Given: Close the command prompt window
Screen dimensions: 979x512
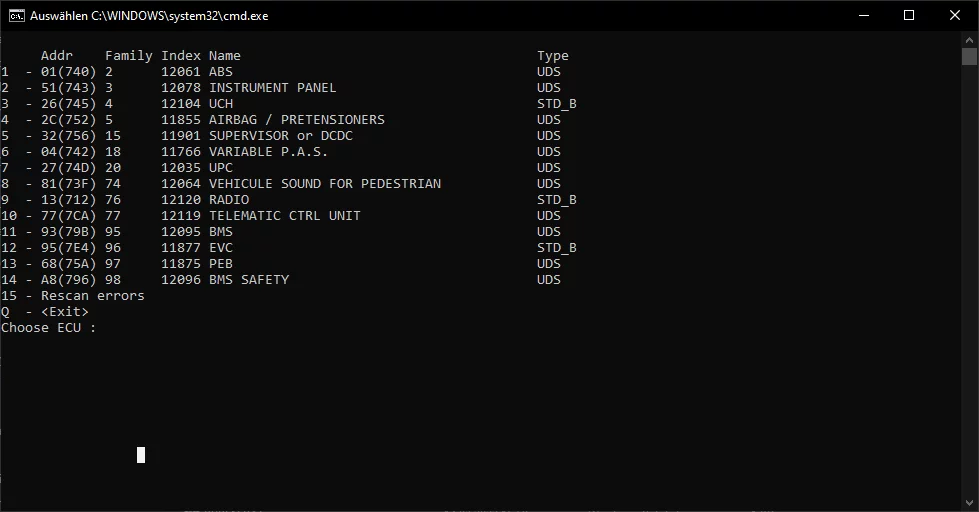Looking at the screenshot, I should coord(955,15).
